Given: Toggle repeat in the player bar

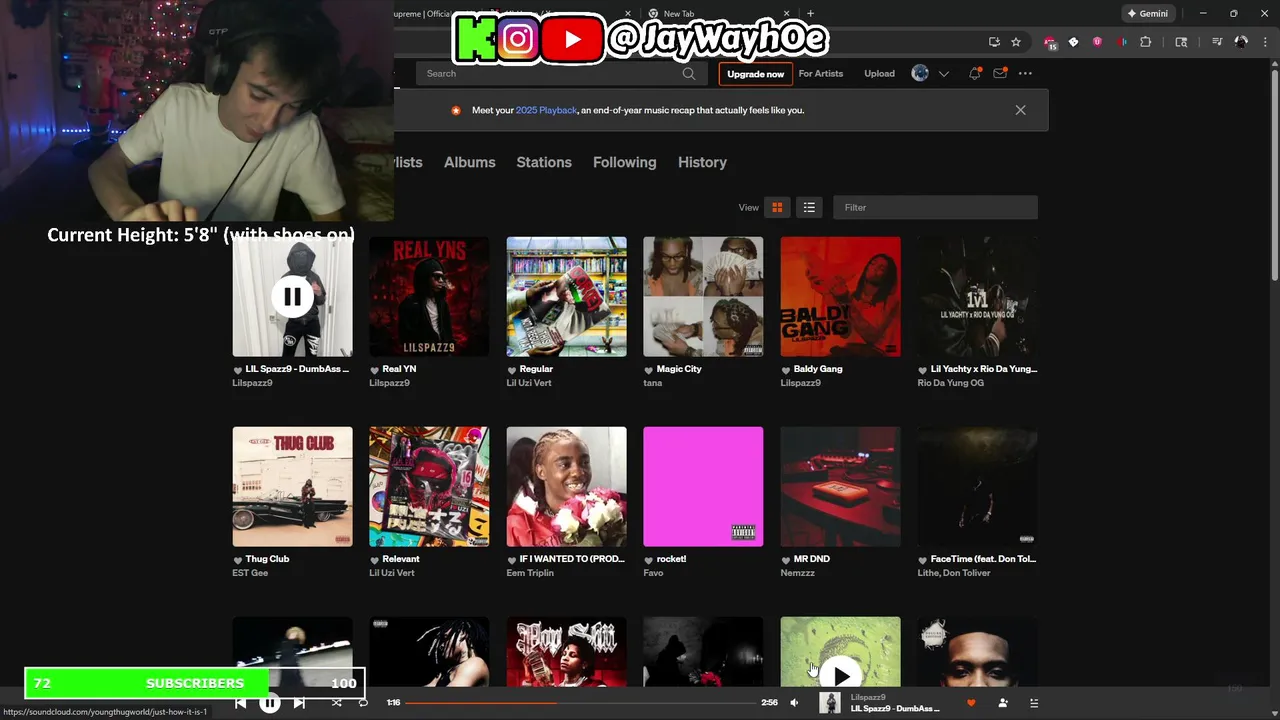Looking at the screenshot, I should (x=363, y=703).
